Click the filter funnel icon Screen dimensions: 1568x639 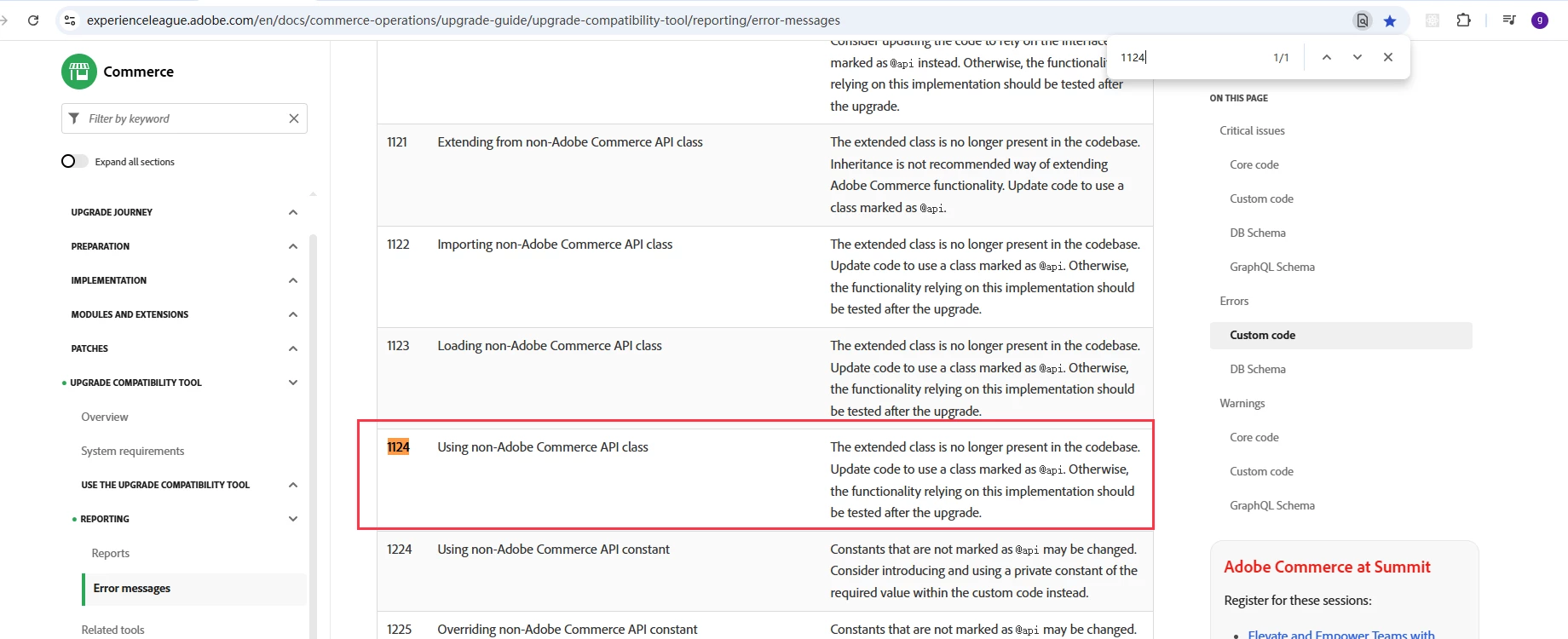click(74, 118)
